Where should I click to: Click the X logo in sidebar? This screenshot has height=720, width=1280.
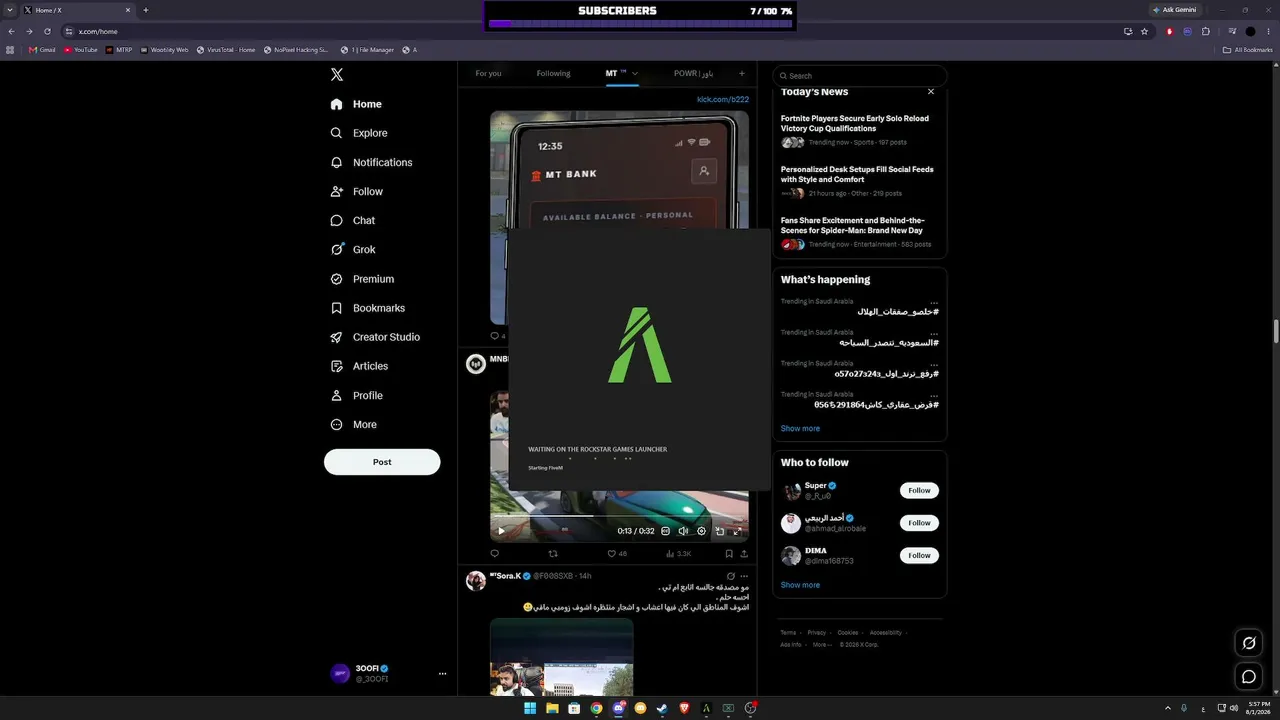pyautogui.click(x=337, y=75)
